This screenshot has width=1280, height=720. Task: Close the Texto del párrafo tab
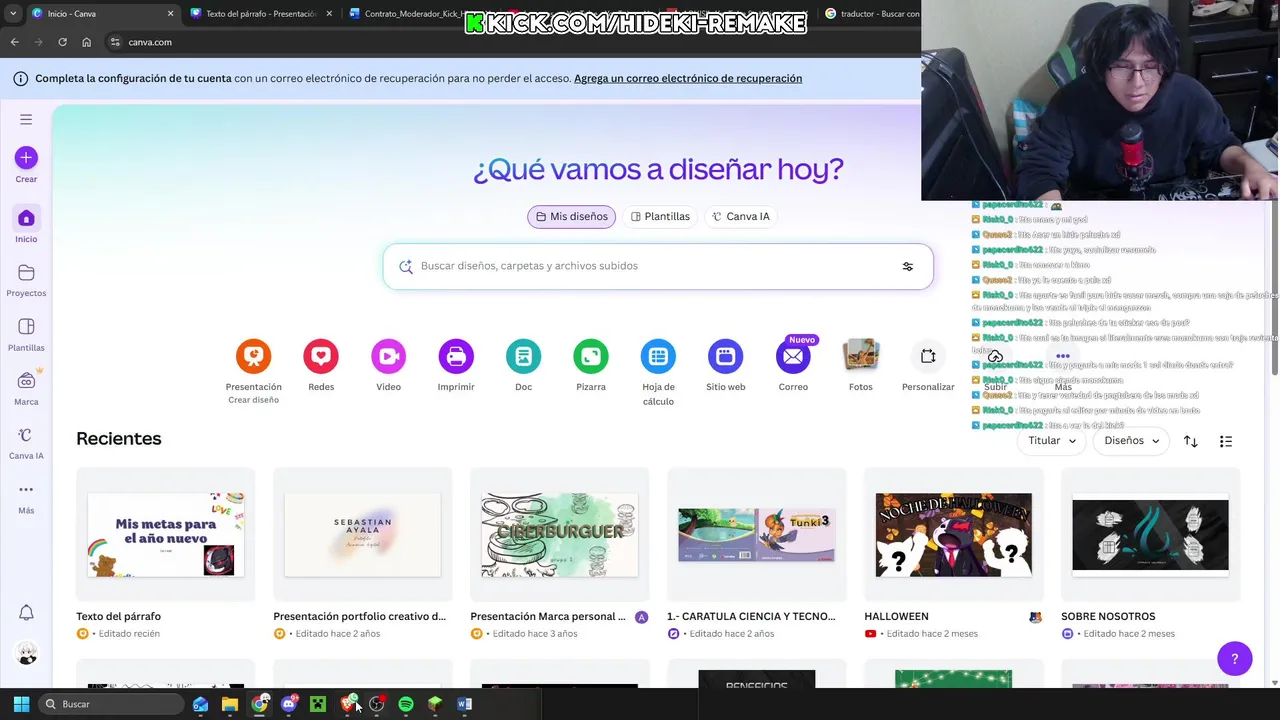(329, 14)
